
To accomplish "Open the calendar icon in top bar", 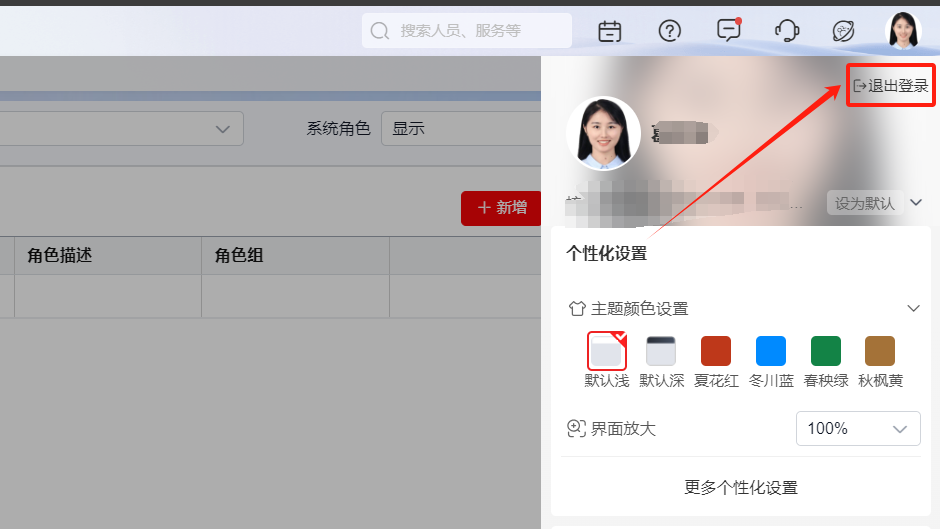I will [x=609, y=31].
